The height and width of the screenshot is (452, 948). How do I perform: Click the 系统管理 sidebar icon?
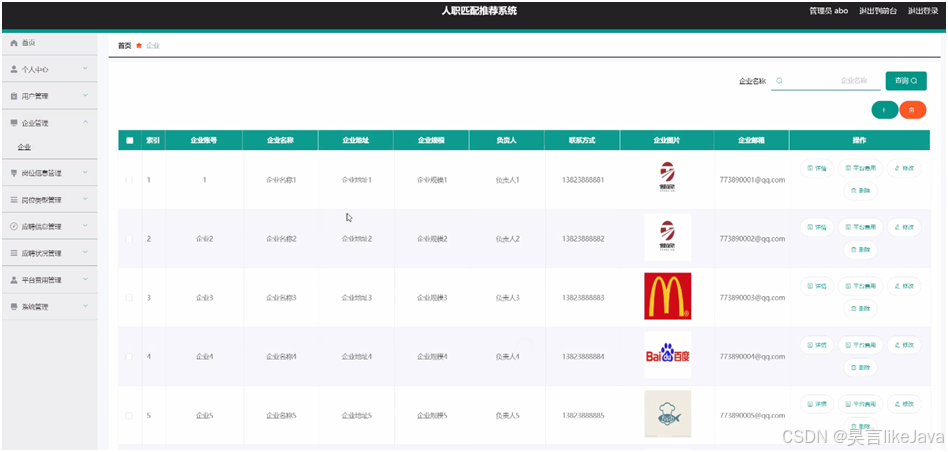pos(15,307)
